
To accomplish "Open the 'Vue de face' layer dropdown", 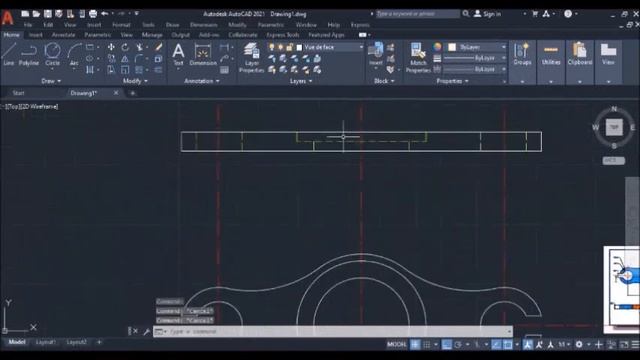I will pyautogui.click(x=330, y=47).
